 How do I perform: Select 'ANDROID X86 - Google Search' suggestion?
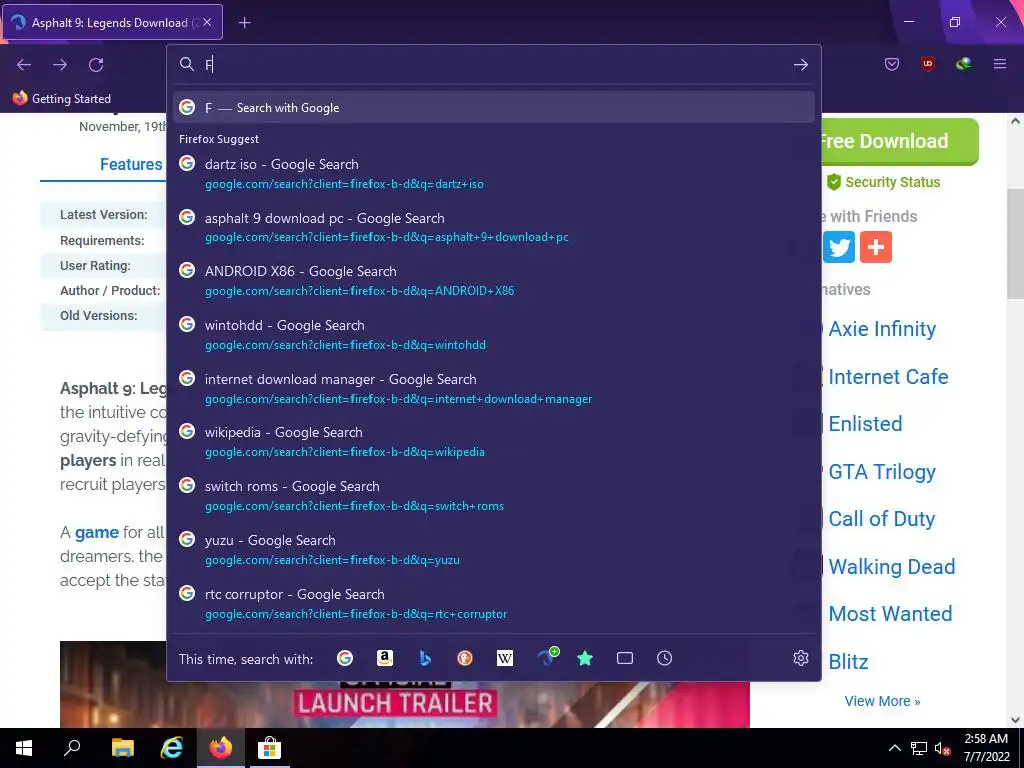(x=494, y=281)
